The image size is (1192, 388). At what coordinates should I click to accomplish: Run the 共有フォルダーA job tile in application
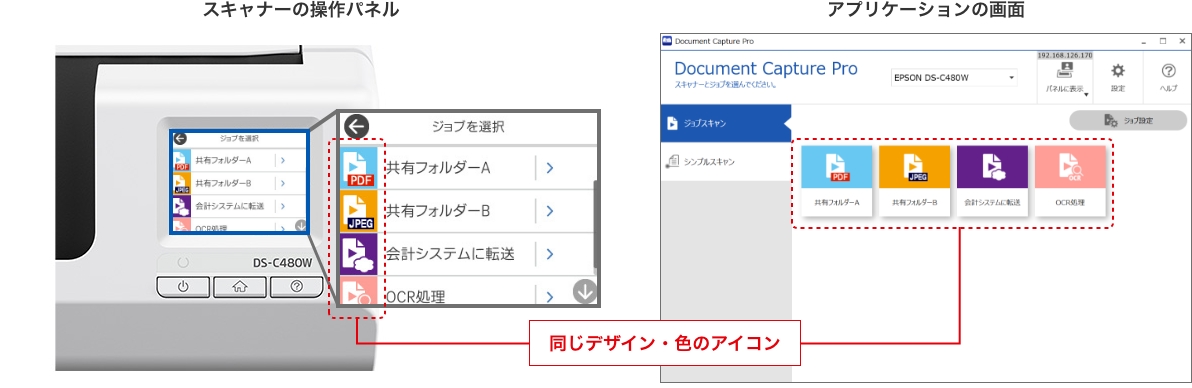pos(837,180)
